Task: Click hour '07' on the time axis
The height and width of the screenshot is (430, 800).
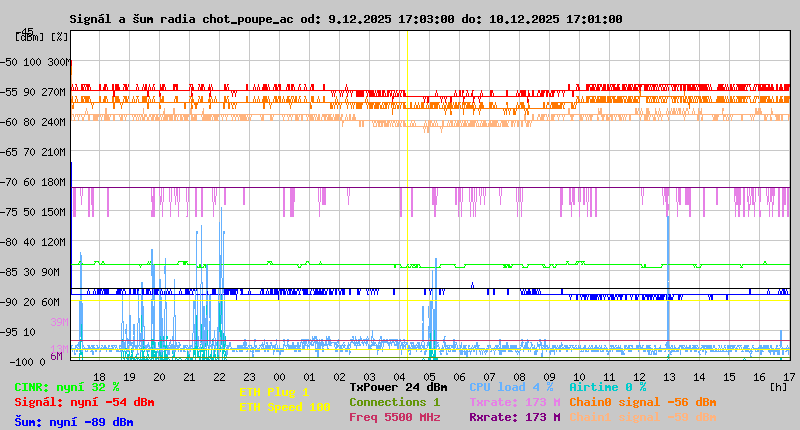Action: pyautogui.click(x=489, y=377)
